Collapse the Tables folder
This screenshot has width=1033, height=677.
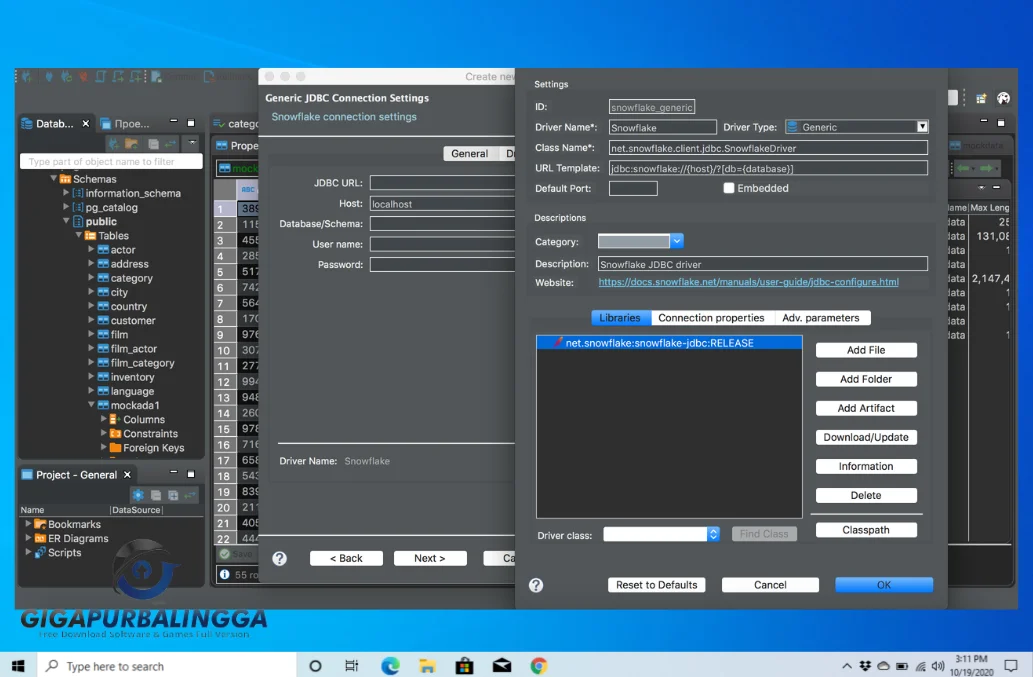coord(79,235)
